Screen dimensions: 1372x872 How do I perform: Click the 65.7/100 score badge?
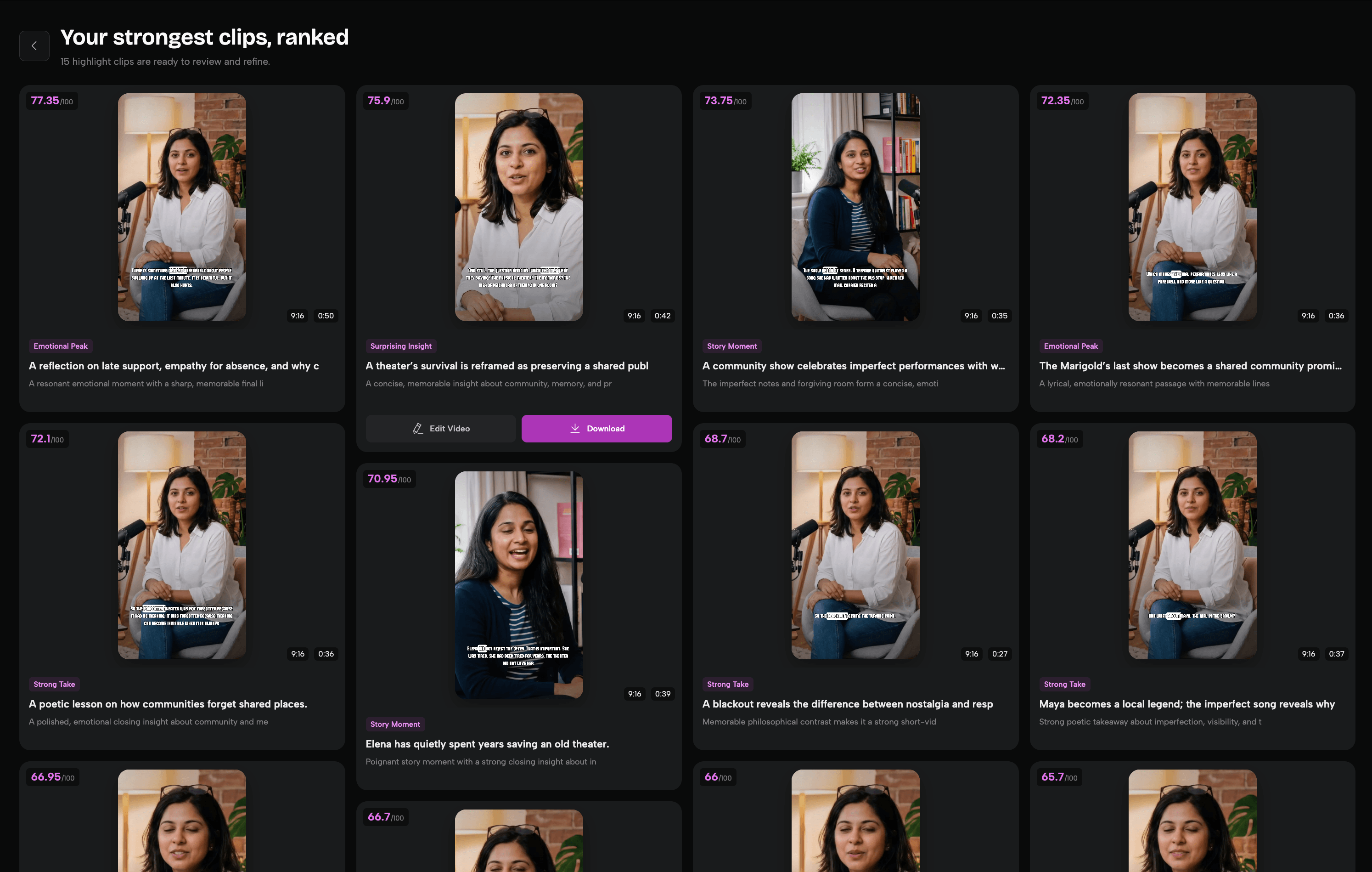[1059, 777]
